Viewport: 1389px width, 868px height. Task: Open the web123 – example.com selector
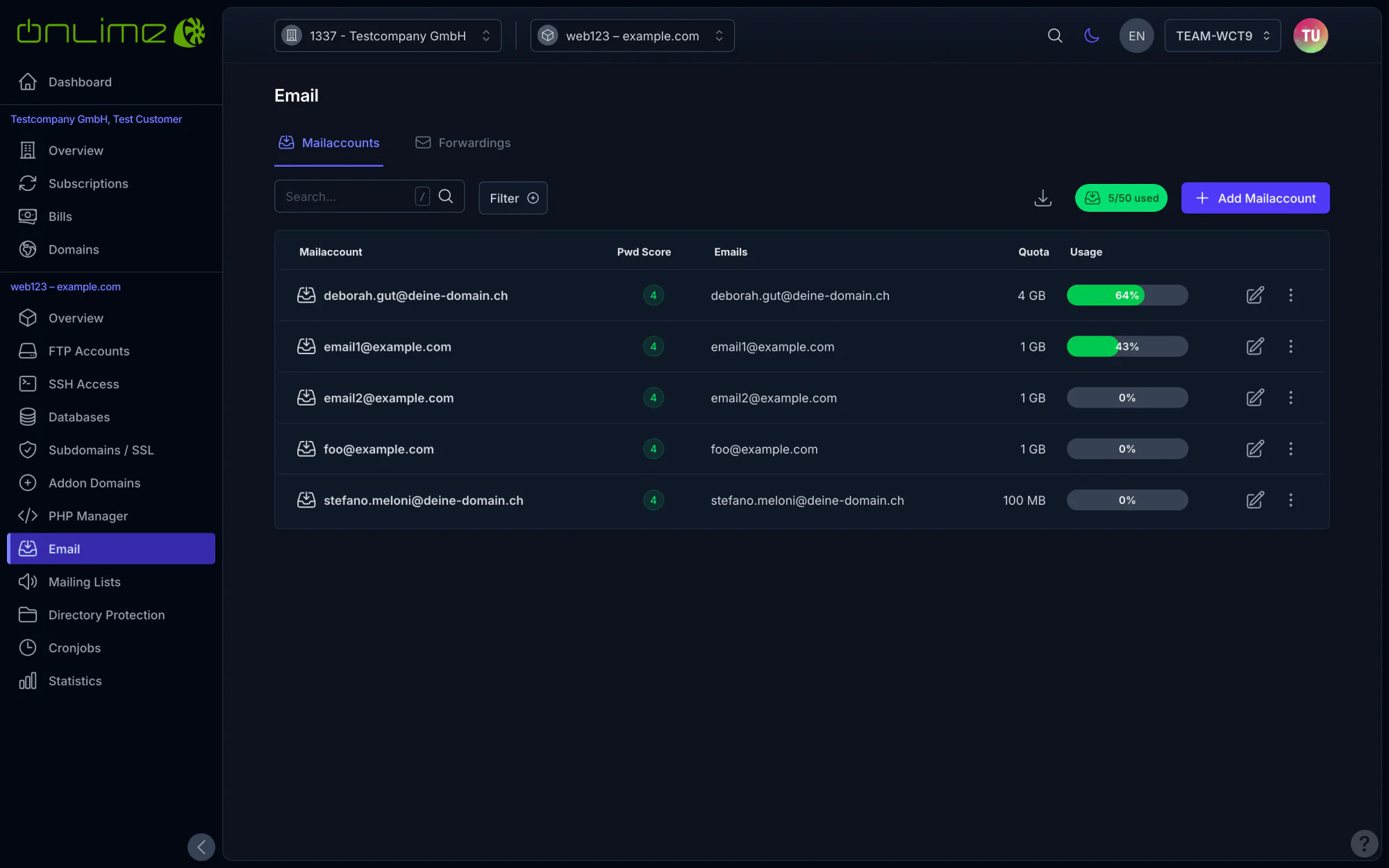click(632, 35)
